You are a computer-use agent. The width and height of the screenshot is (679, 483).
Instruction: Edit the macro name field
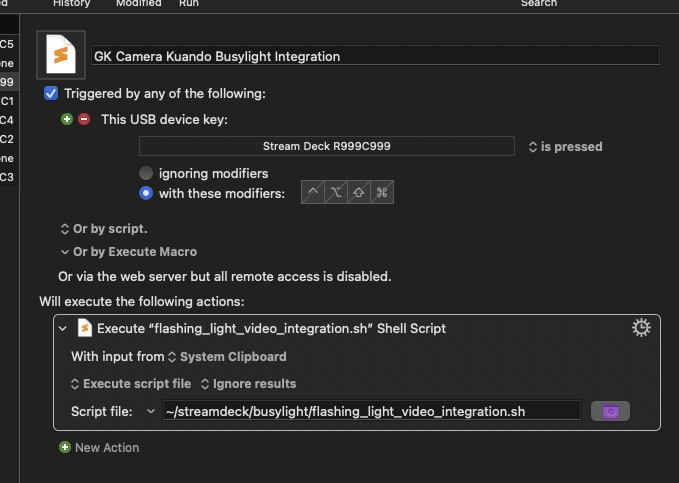[x=375, y=56]
